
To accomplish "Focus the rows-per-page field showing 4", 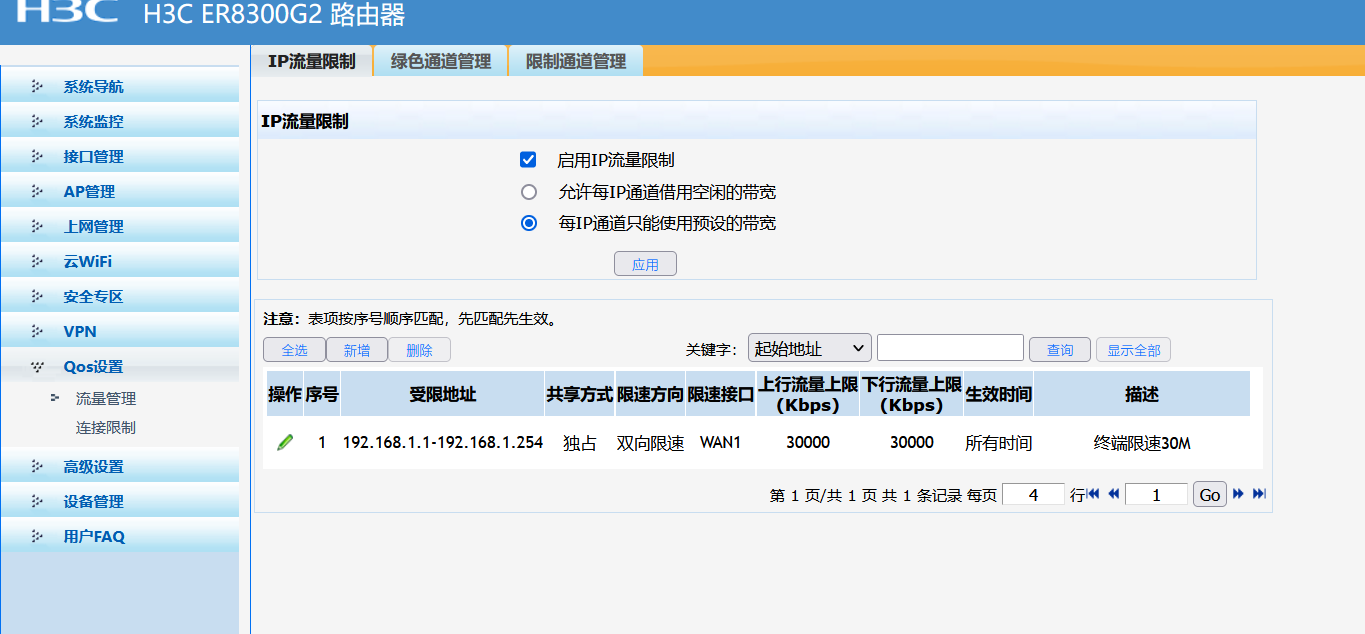I will pyautogui.click(x=1033, y=494).
